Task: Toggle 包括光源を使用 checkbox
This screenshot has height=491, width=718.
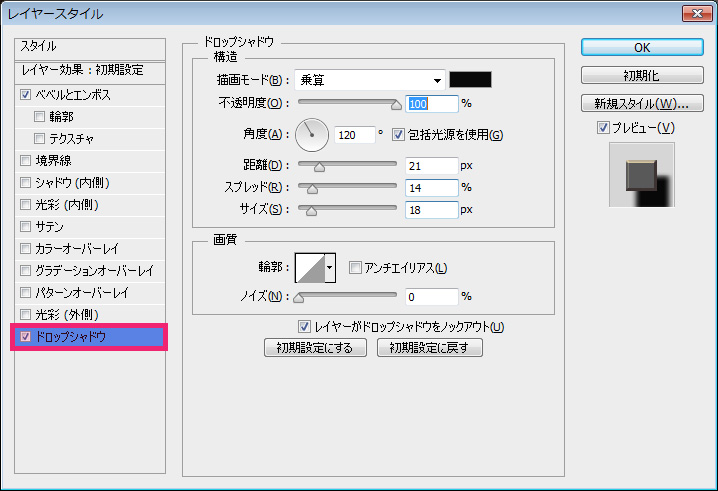Action: coord(398,135)
